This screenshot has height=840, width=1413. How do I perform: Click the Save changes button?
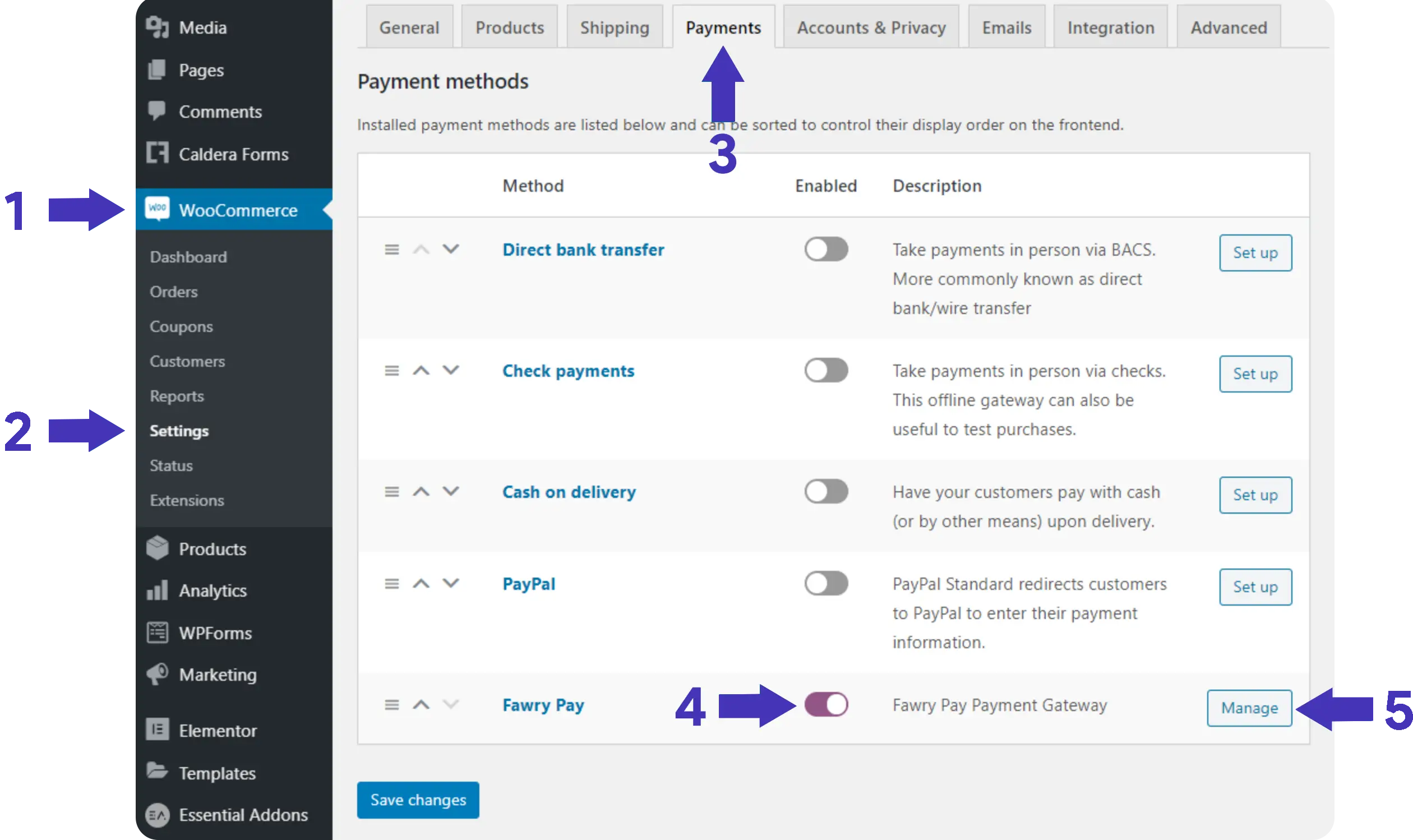tap(418, 799)
